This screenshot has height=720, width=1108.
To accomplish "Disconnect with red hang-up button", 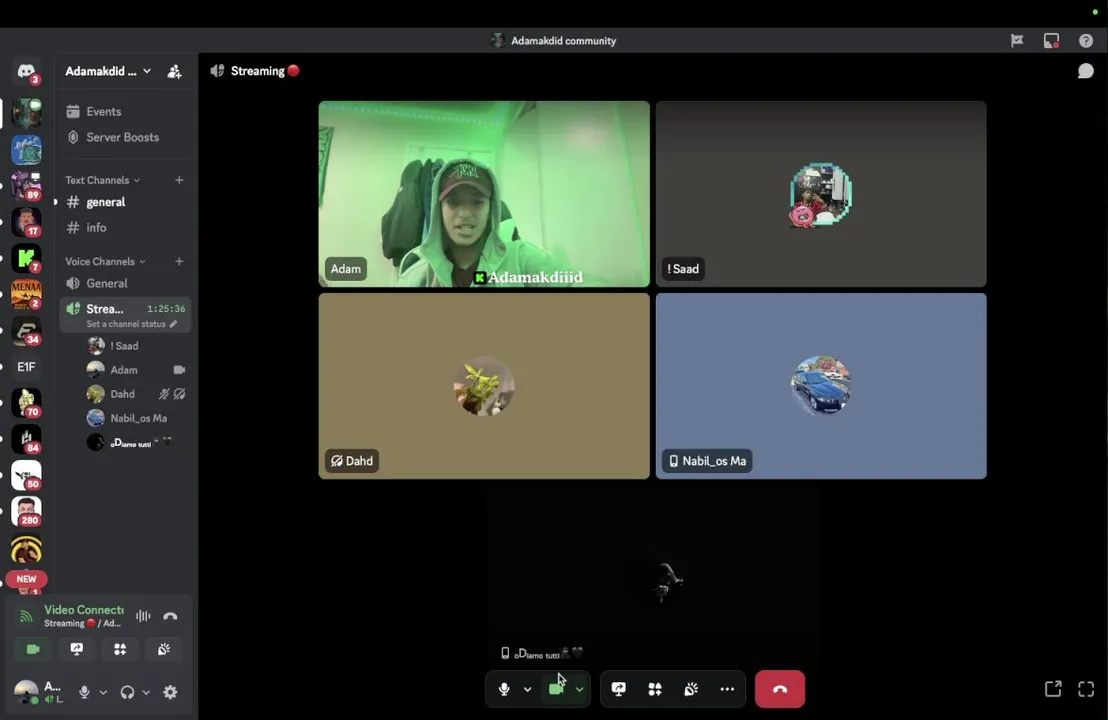I will pyautogui.click(x=780, y=689).
